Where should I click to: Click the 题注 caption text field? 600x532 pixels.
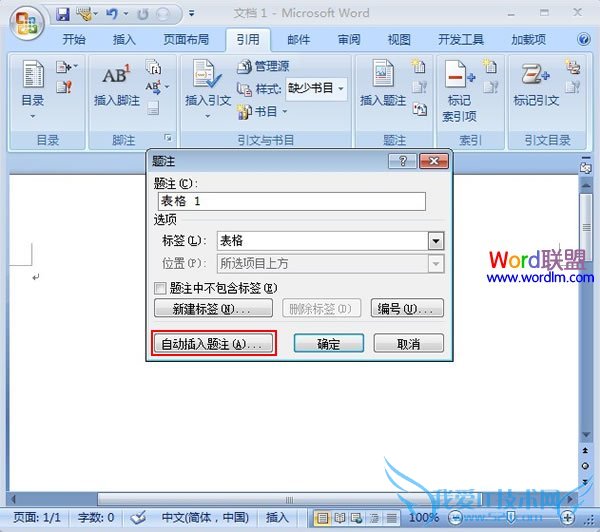pyautogui.click(x=292, y=201)
